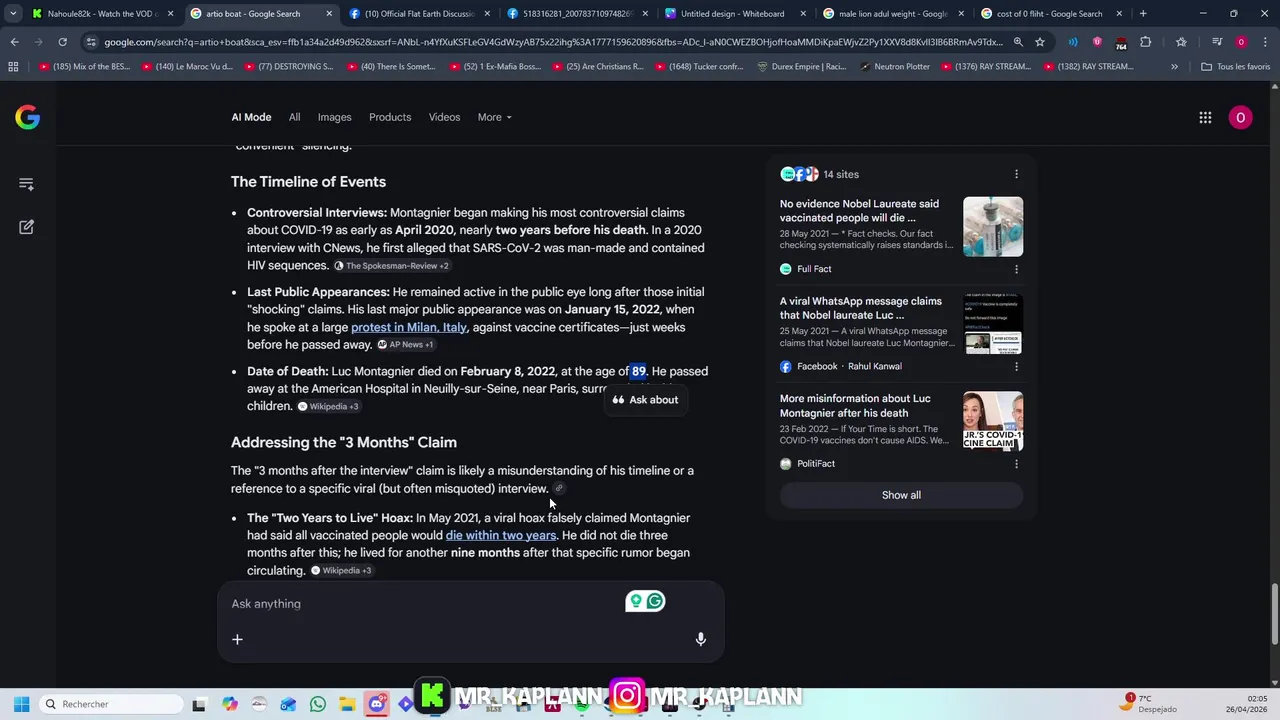The width and height of the screenshot is (1280, 720).
Task: Open WhatsApp from the taskbar
Action: point(317,704)
